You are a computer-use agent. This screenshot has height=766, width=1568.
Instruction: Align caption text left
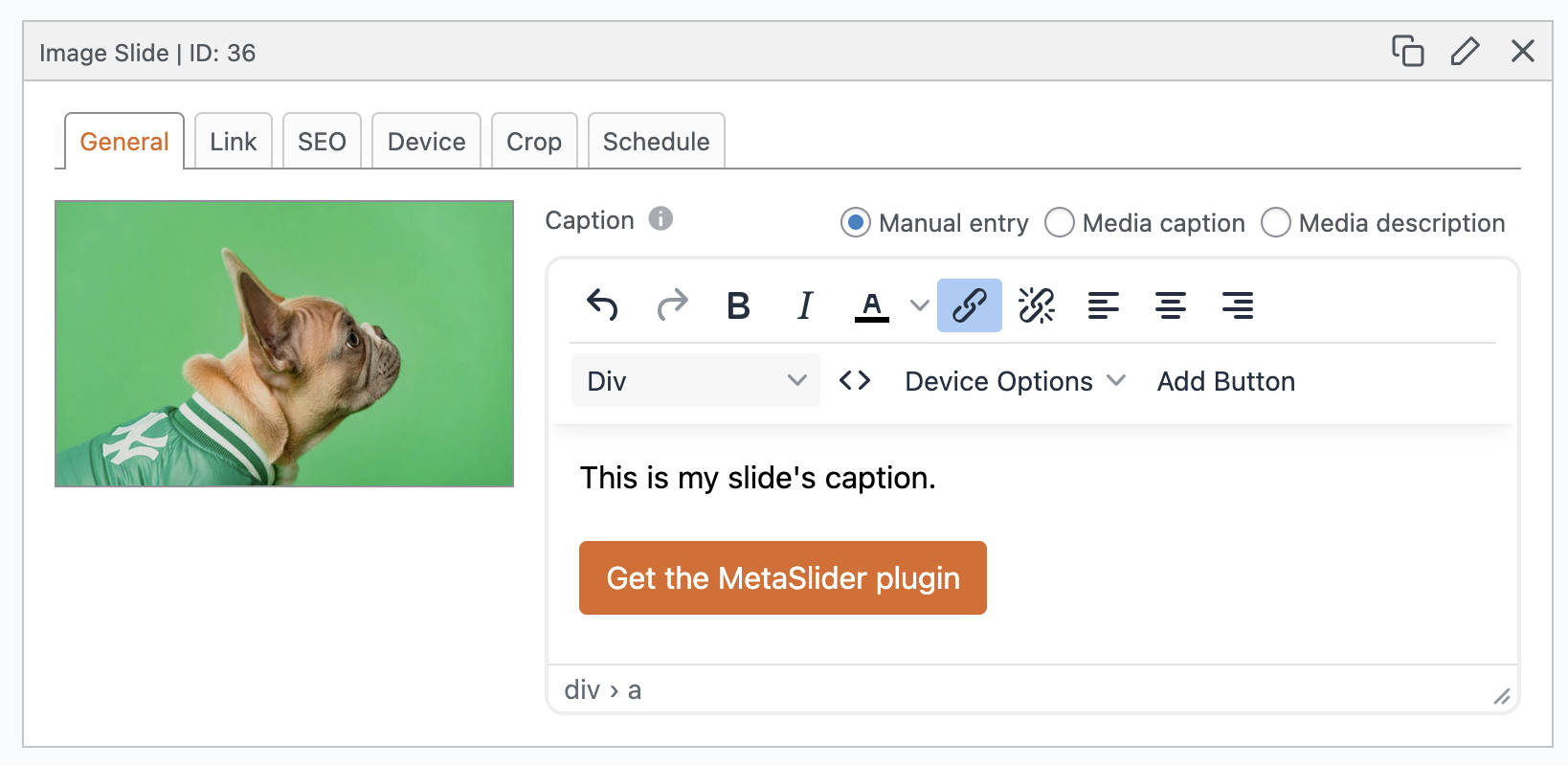1103,305
